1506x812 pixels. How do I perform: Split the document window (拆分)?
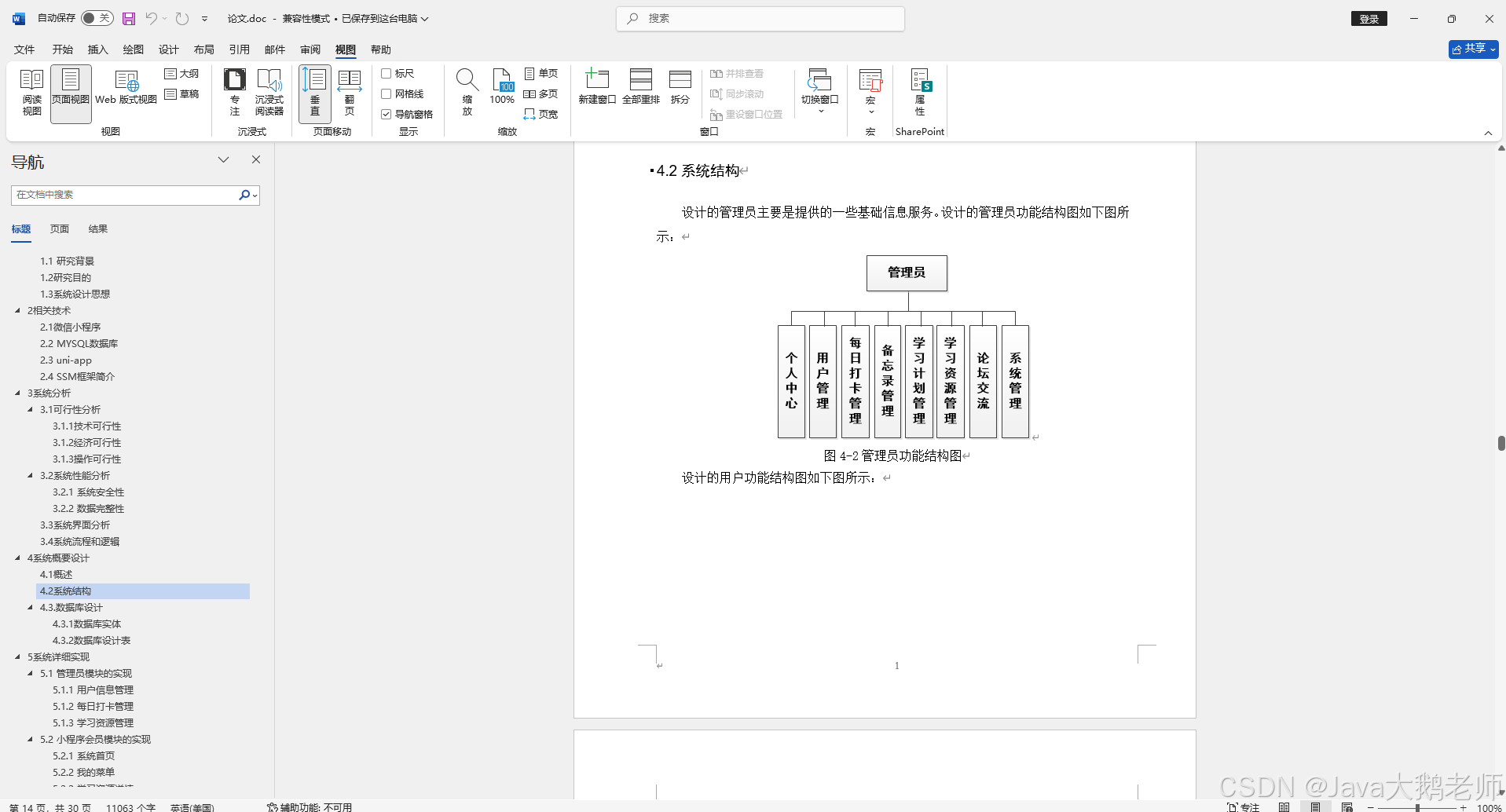click(x=680, y=88)
